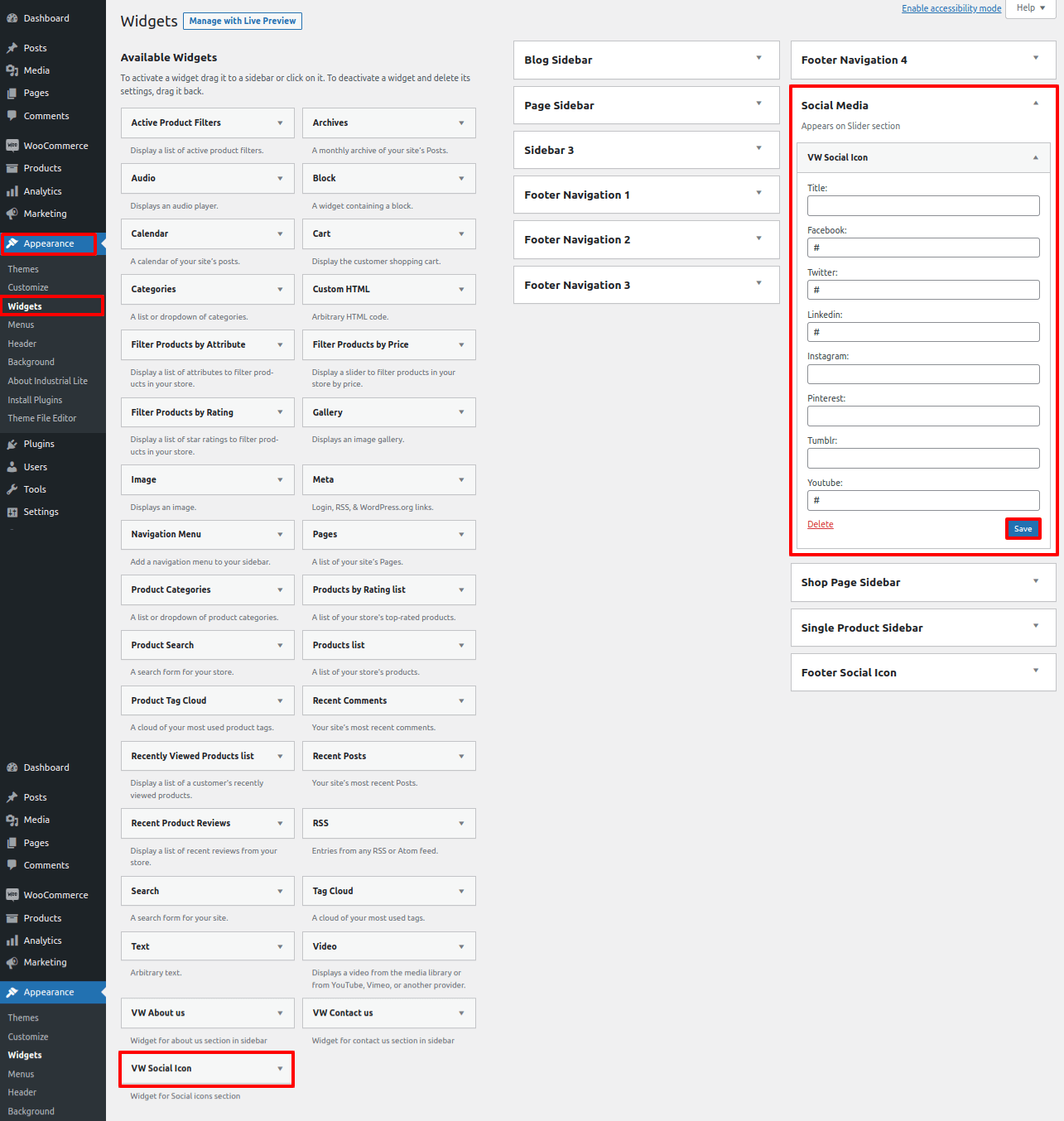Expand the Shop Page Sidebar area

pos(1036,581)
